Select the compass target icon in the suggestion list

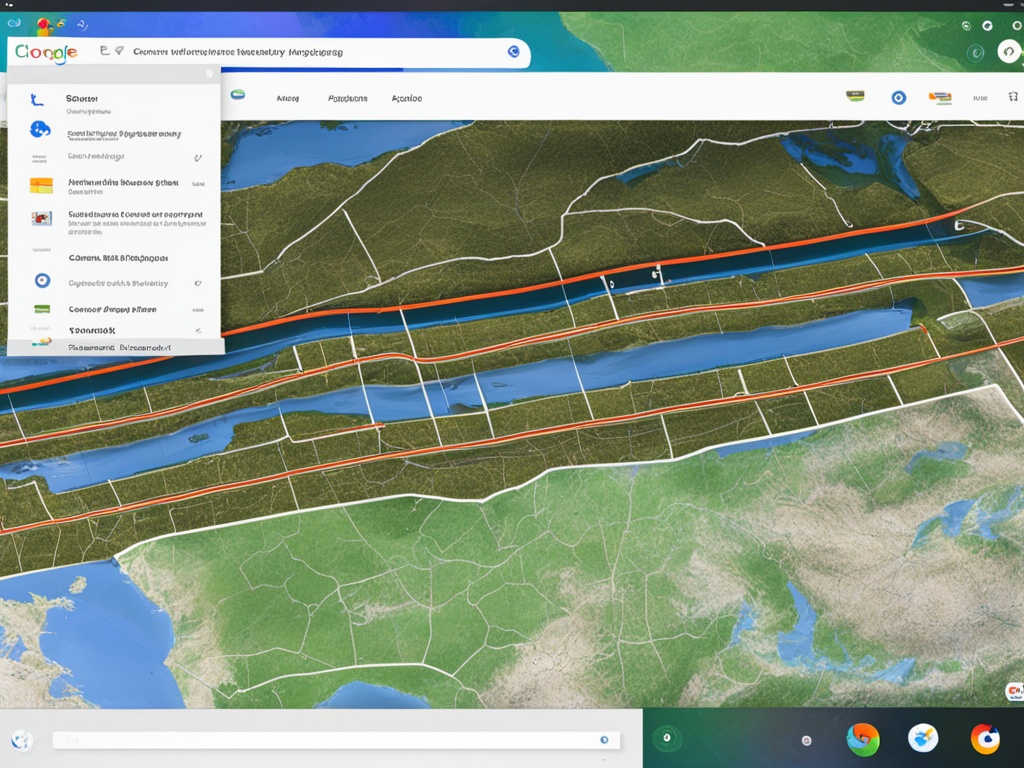[41, 281]
